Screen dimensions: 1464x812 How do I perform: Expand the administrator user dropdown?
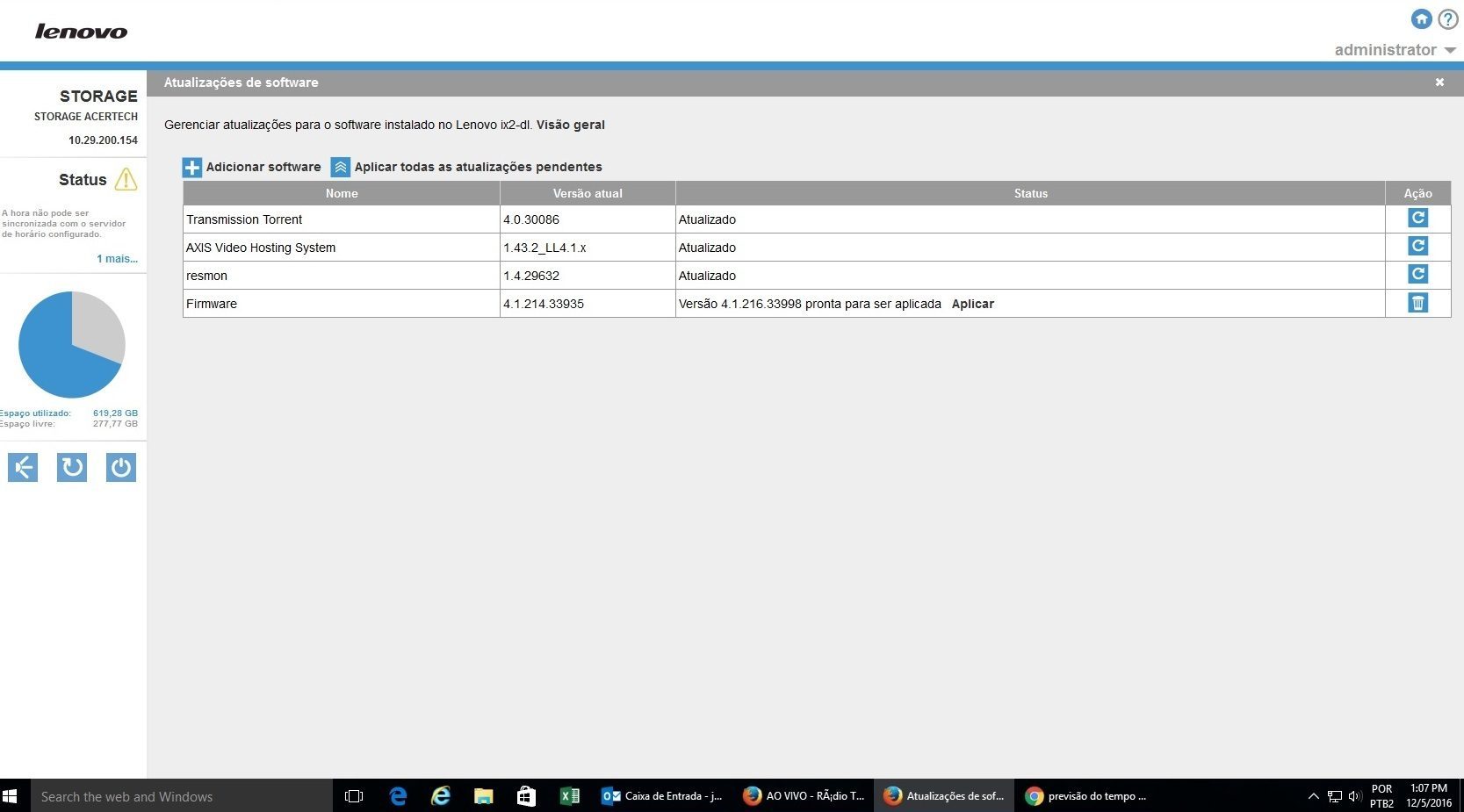pos(1395,50)
